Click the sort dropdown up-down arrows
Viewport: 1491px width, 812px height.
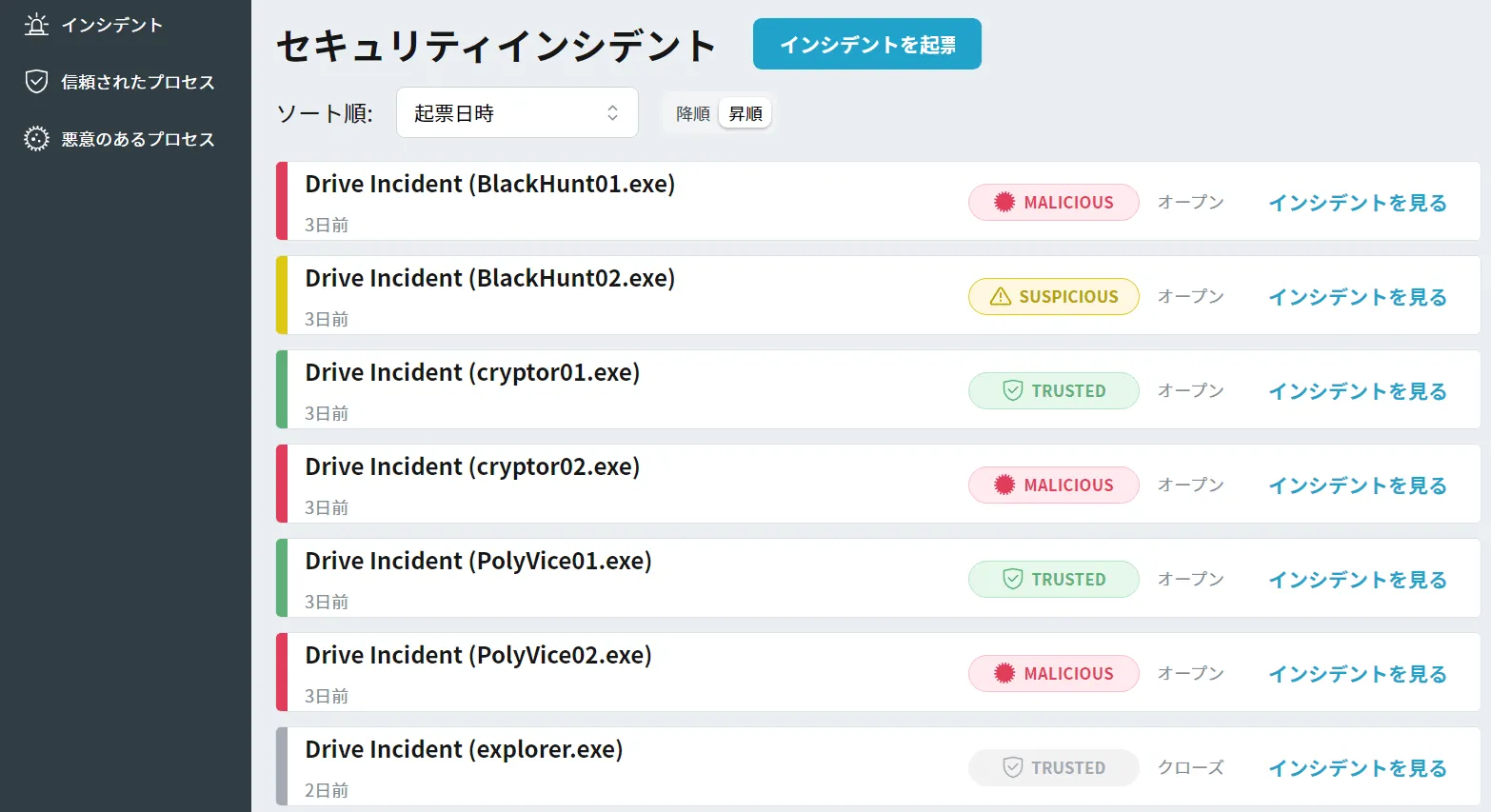point(612,113)
